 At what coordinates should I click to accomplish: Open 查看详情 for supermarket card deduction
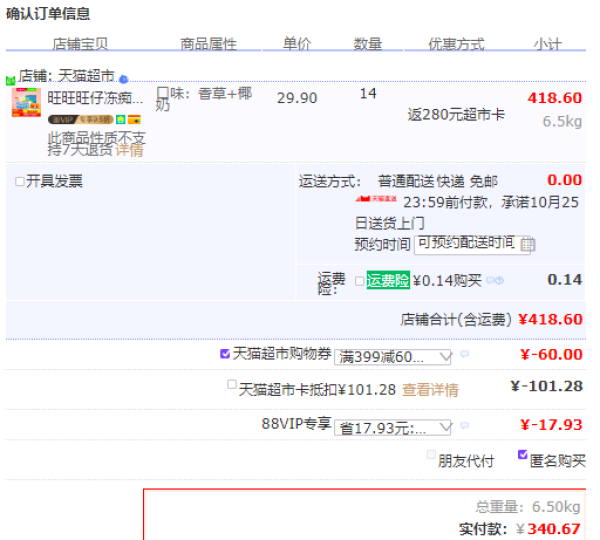point(430,390)
